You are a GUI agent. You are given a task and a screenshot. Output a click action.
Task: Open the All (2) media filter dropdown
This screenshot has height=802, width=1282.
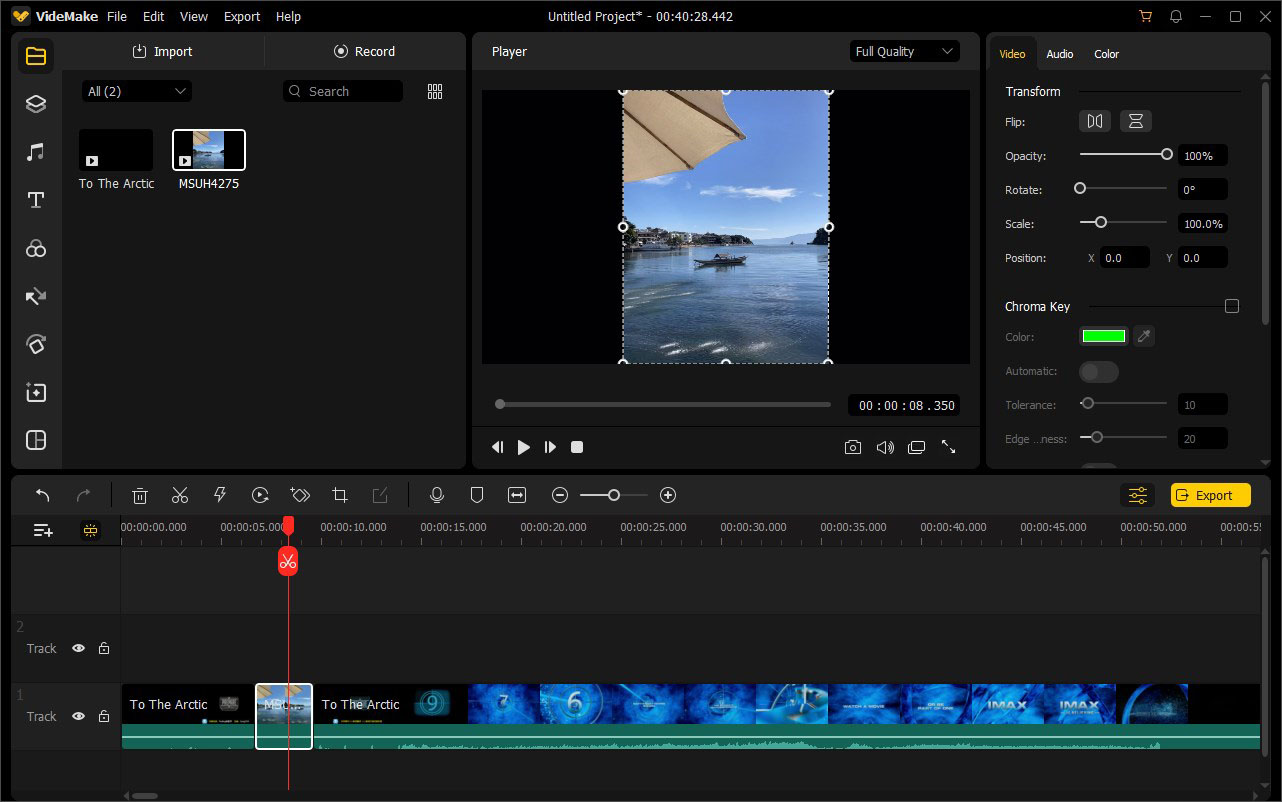[136, 90]
